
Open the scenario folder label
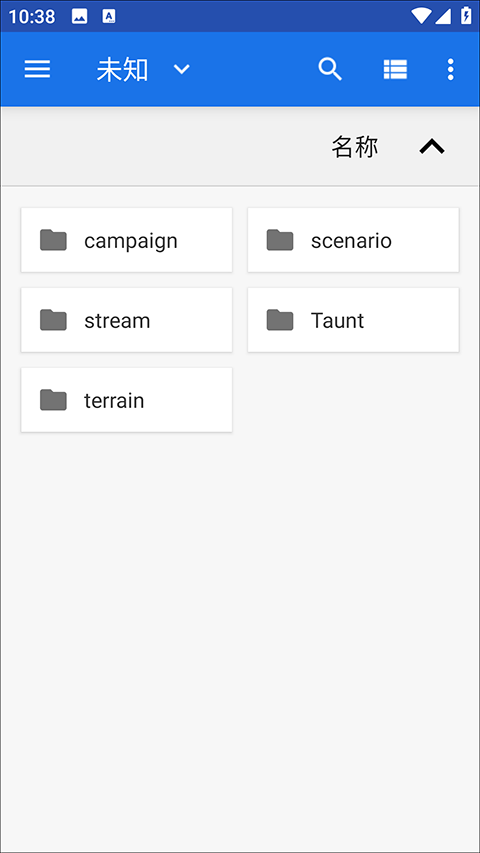pyautogui.click(x=351, y=240)
